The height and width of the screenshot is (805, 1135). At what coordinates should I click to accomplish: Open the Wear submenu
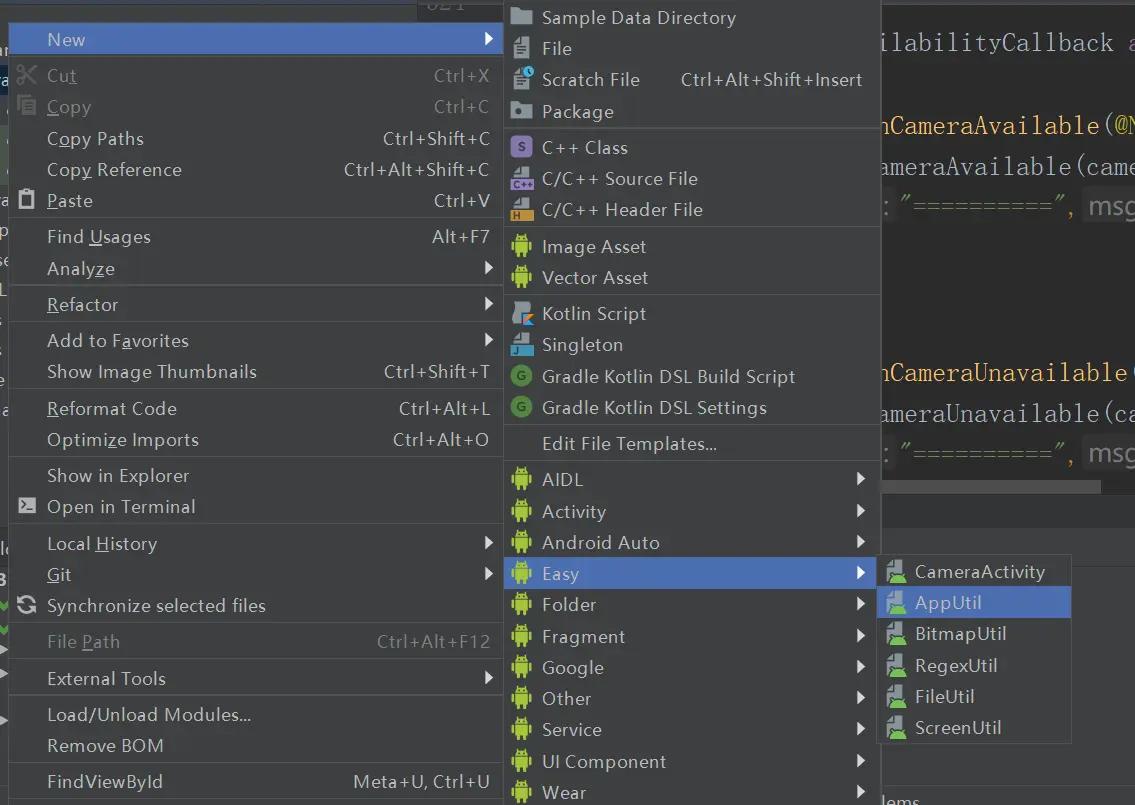(692, 792)
